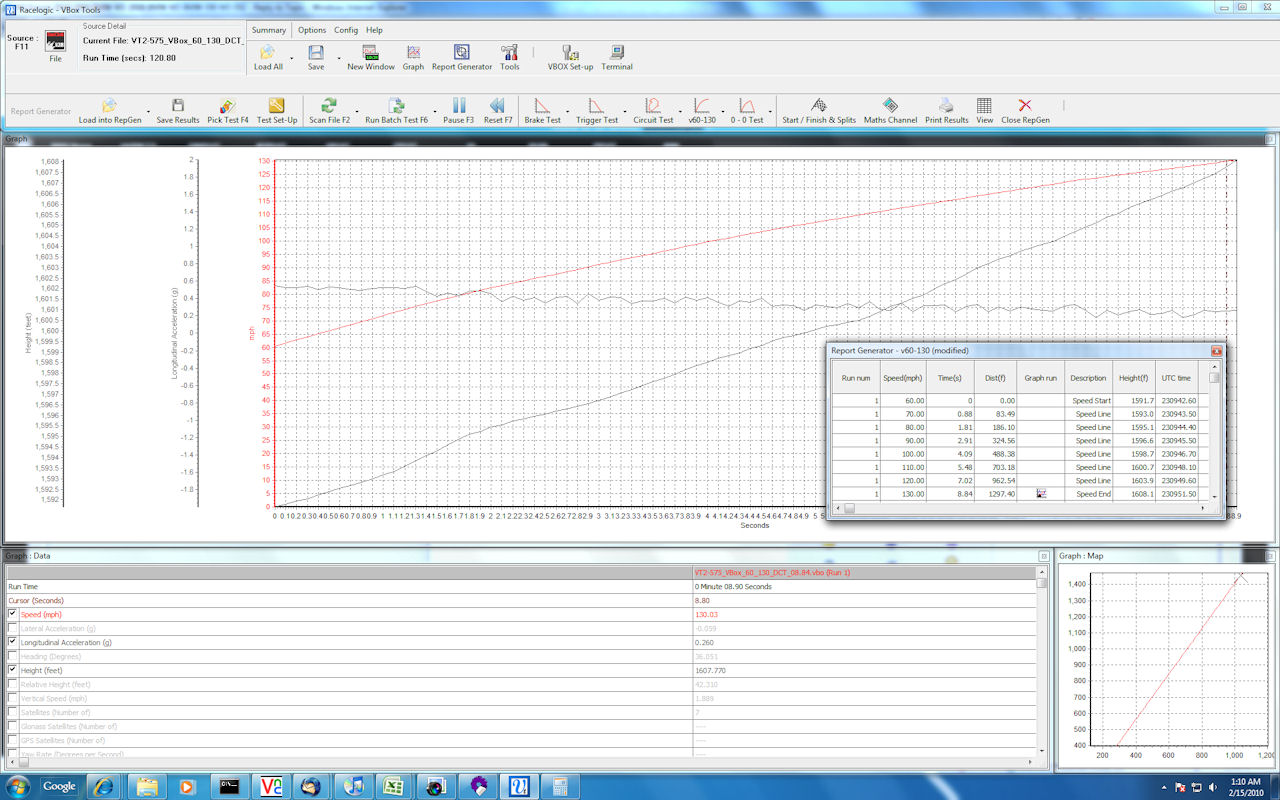Click the Save floppy disk icon
Screen dimensions: 1280x800
coord(316,52)
